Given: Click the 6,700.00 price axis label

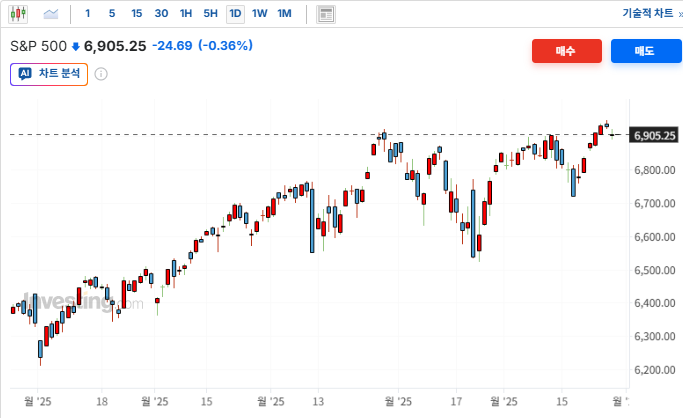Looking at the screenshot, I should pyautogui.click(x=655, y=203).
